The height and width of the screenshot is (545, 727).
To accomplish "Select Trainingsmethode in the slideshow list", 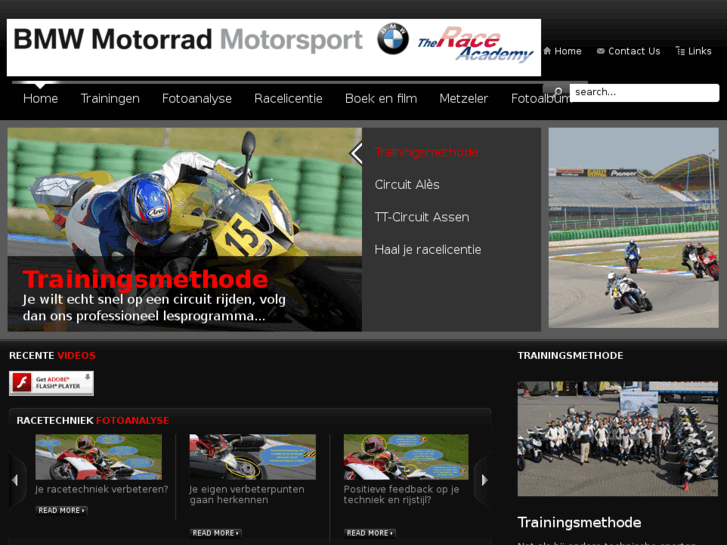I will pos(426,152).
